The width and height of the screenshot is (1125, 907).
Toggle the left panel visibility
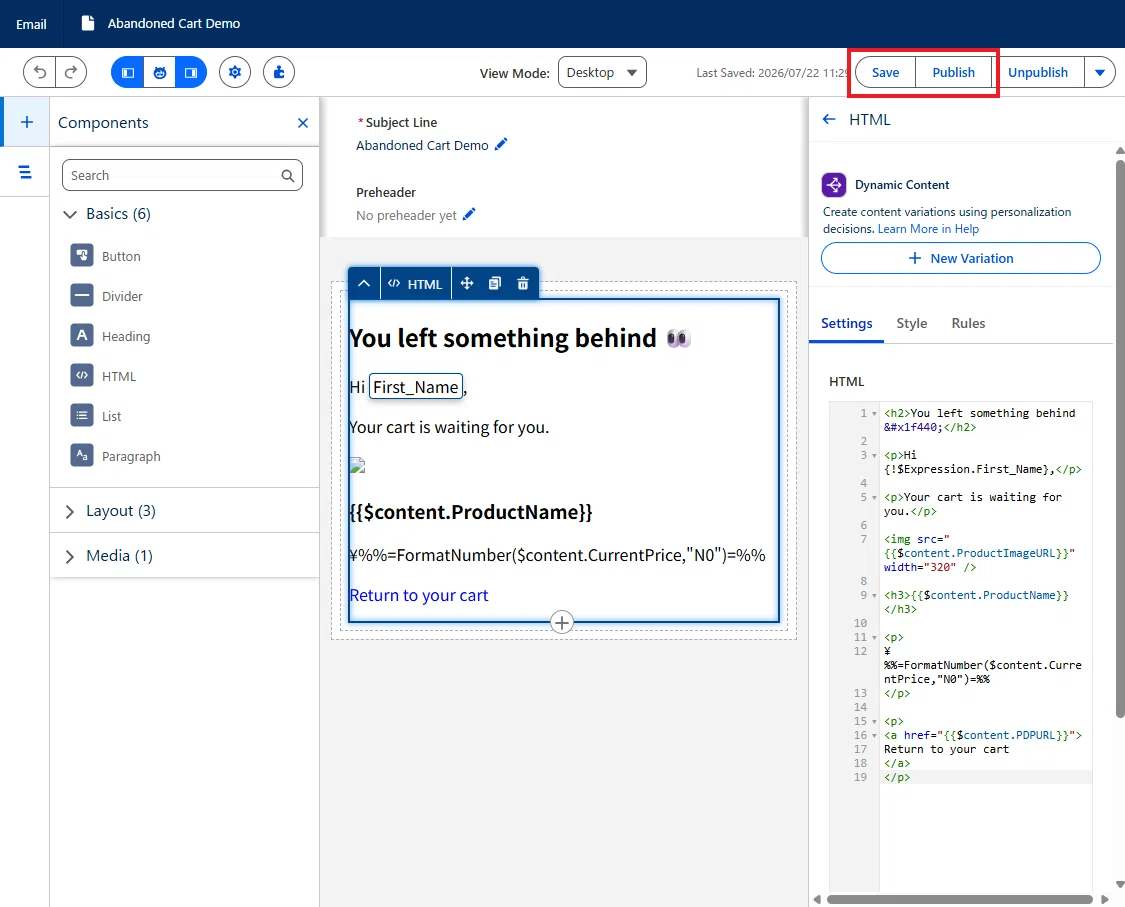[x=128, y=72]
